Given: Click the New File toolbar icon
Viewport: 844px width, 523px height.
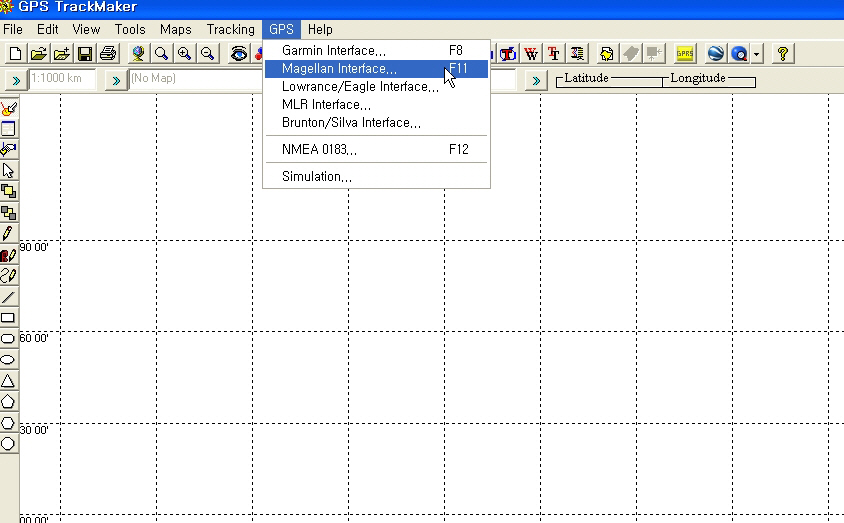Looking at the screenshot, I should click(16, 54).
